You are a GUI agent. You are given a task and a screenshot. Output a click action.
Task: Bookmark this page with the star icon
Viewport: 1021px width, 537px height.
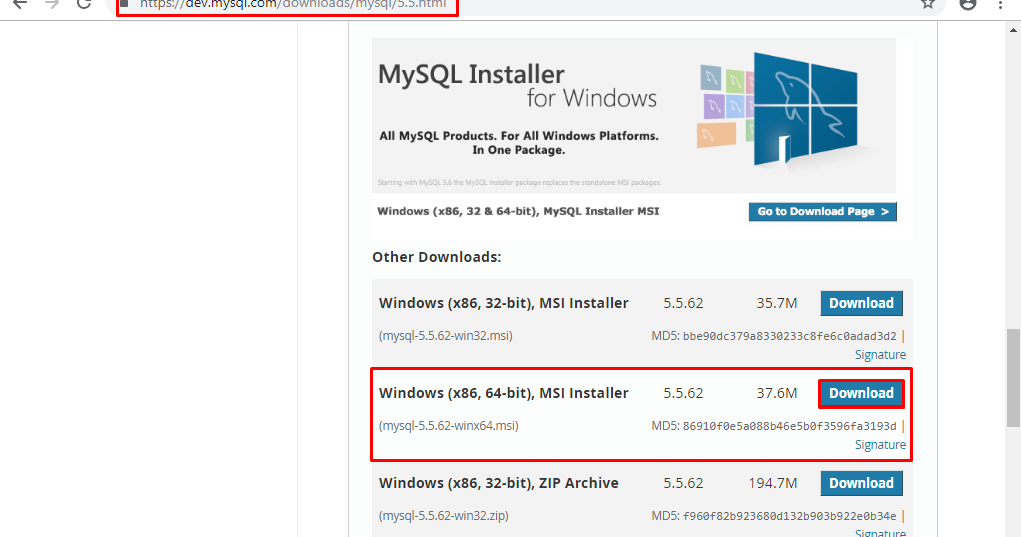point(928,4)
